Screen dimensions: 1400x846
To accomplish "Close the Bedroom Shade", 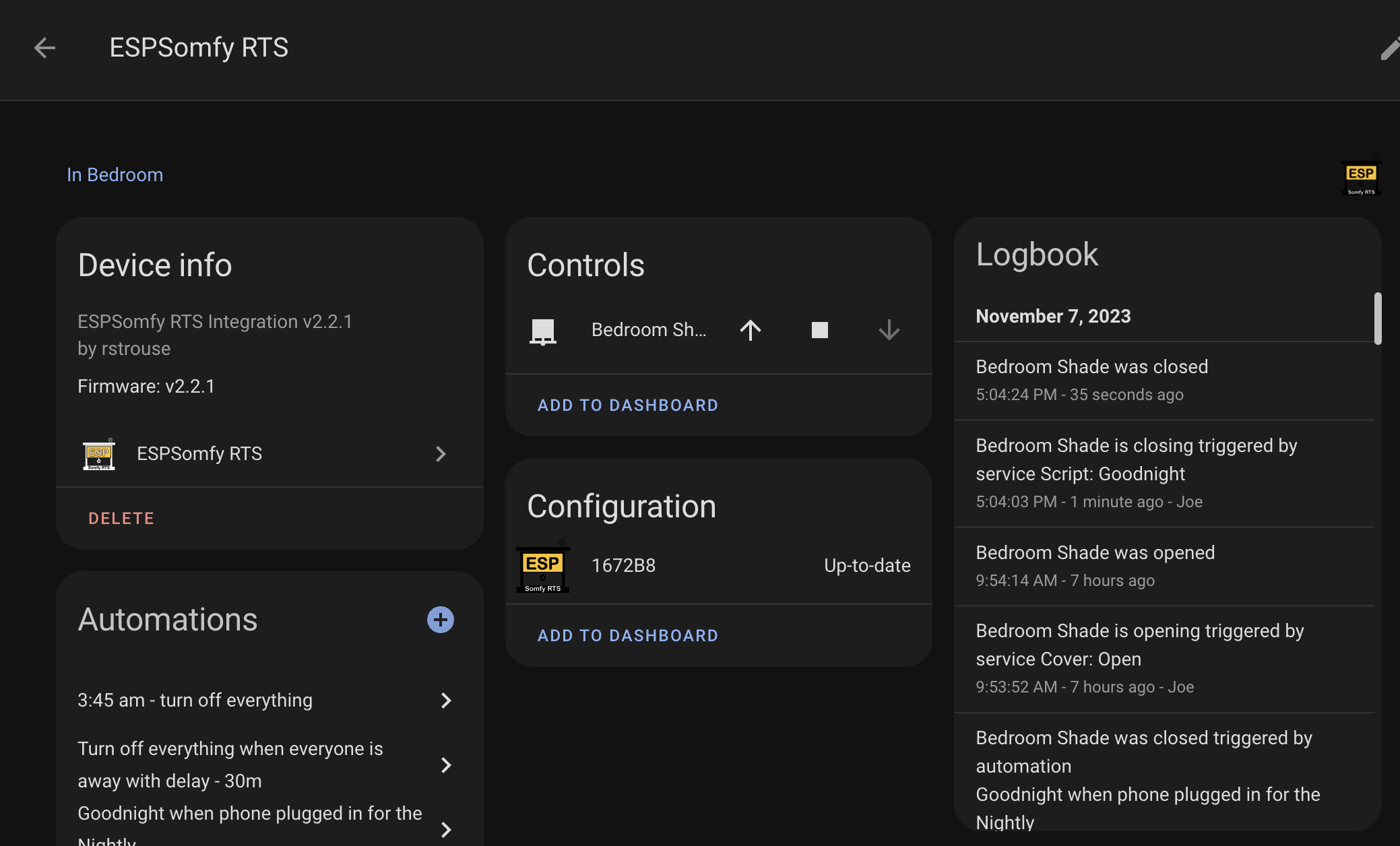I will 889,330.
